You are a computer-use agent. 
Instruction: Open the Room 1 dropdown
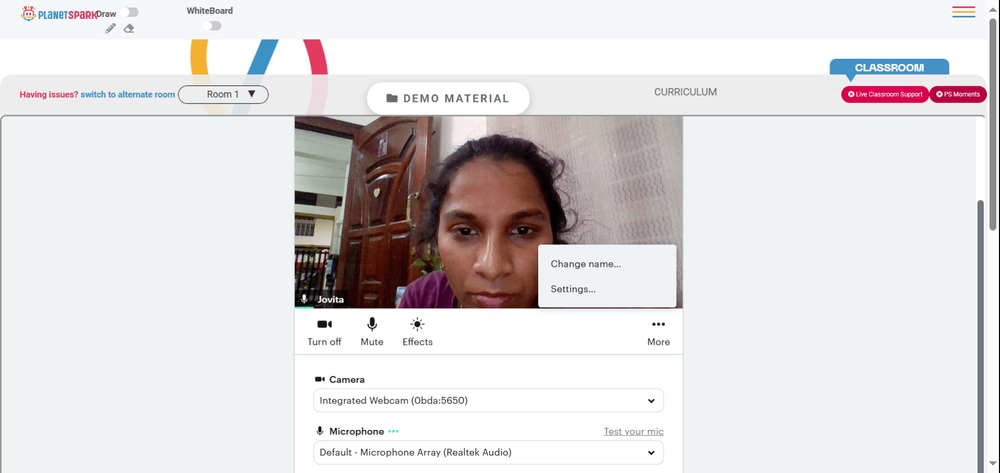[223, 94]
